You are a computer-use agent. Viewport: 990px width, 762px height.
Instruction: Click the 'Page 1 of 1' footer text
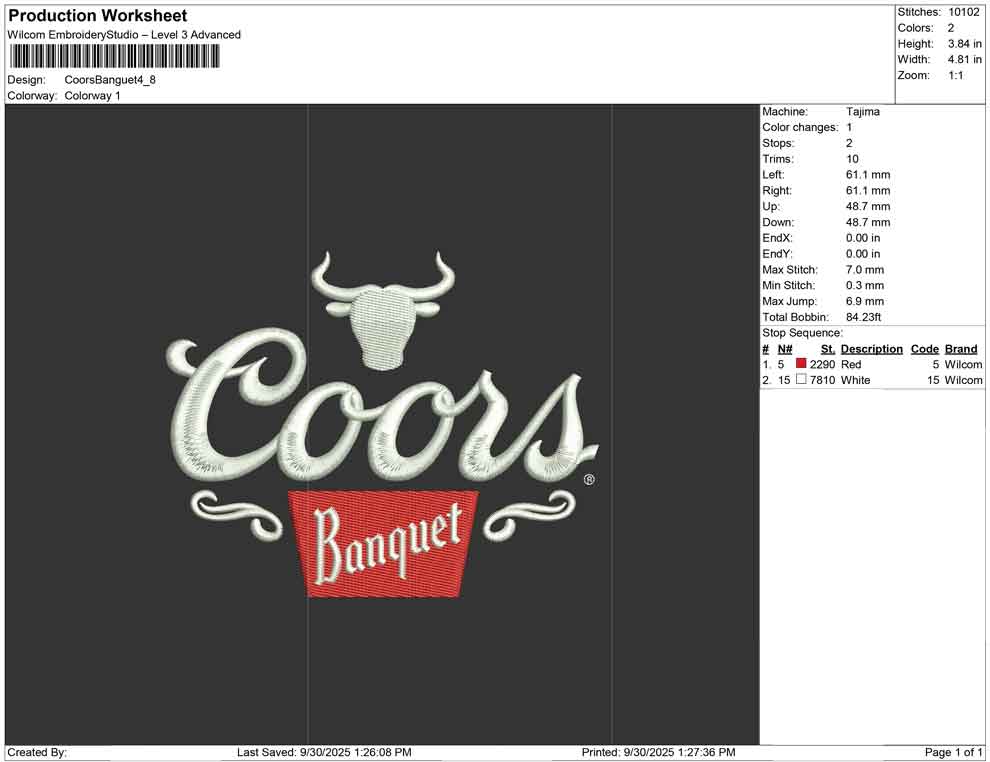(x=953, y=752)
